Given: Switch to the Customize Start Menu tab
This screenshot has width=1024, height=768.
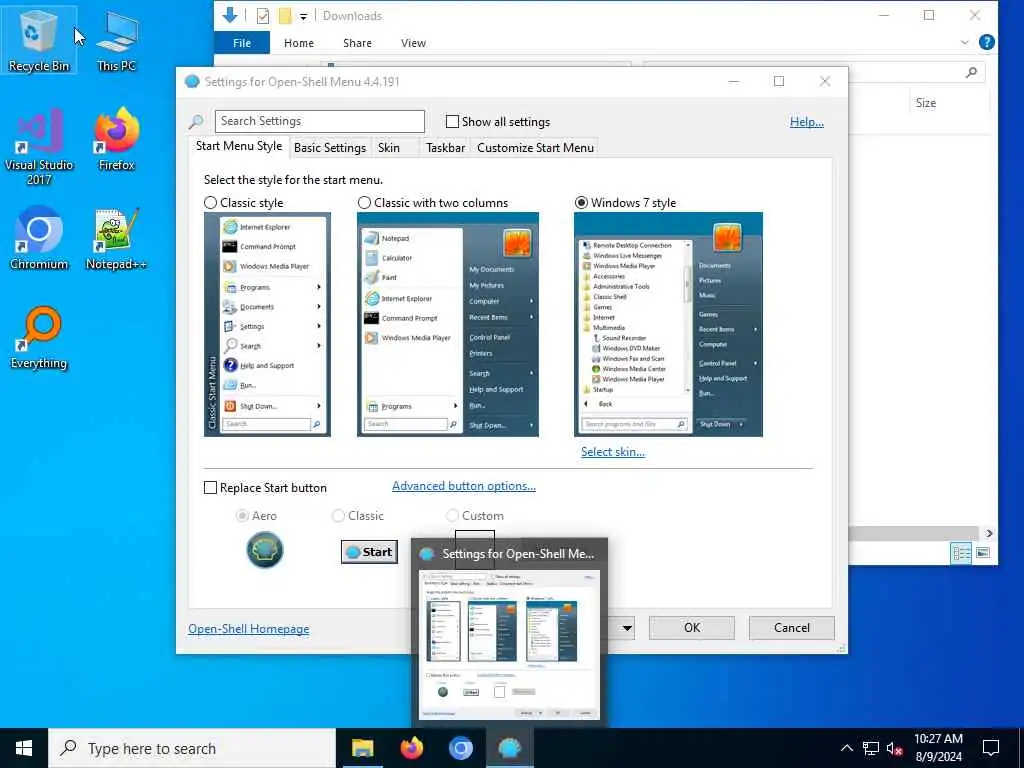Looking at the screenshot, I should [x=536, y=148].
